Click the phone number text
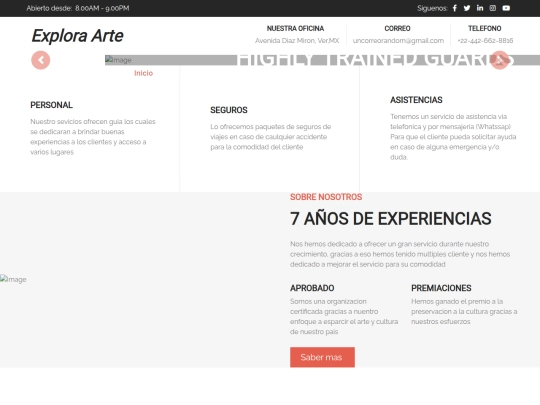The height and width of the screenshot is (405, 540). 485,41
